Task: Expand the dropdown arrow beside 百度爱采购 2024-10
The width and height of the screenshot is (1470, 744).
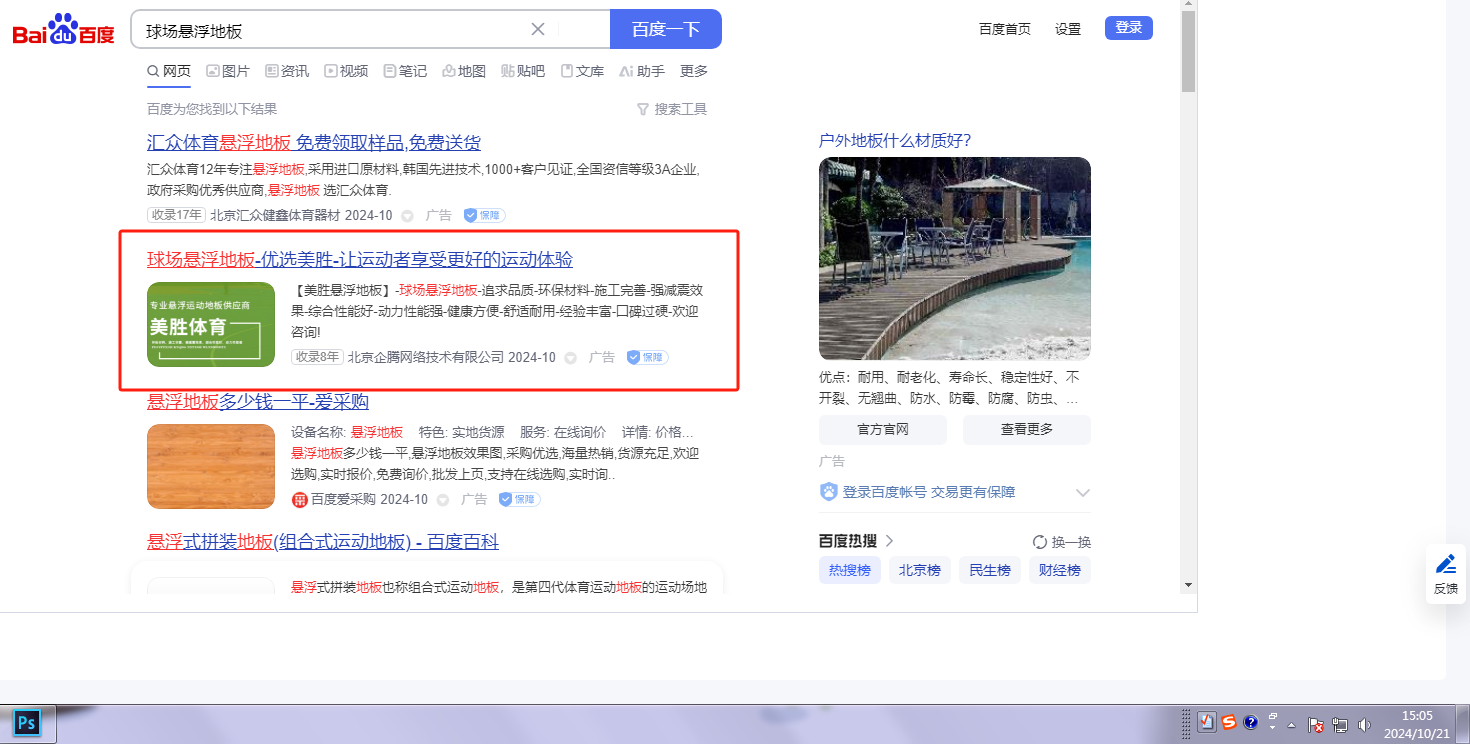Action: [x=442, y=500]
